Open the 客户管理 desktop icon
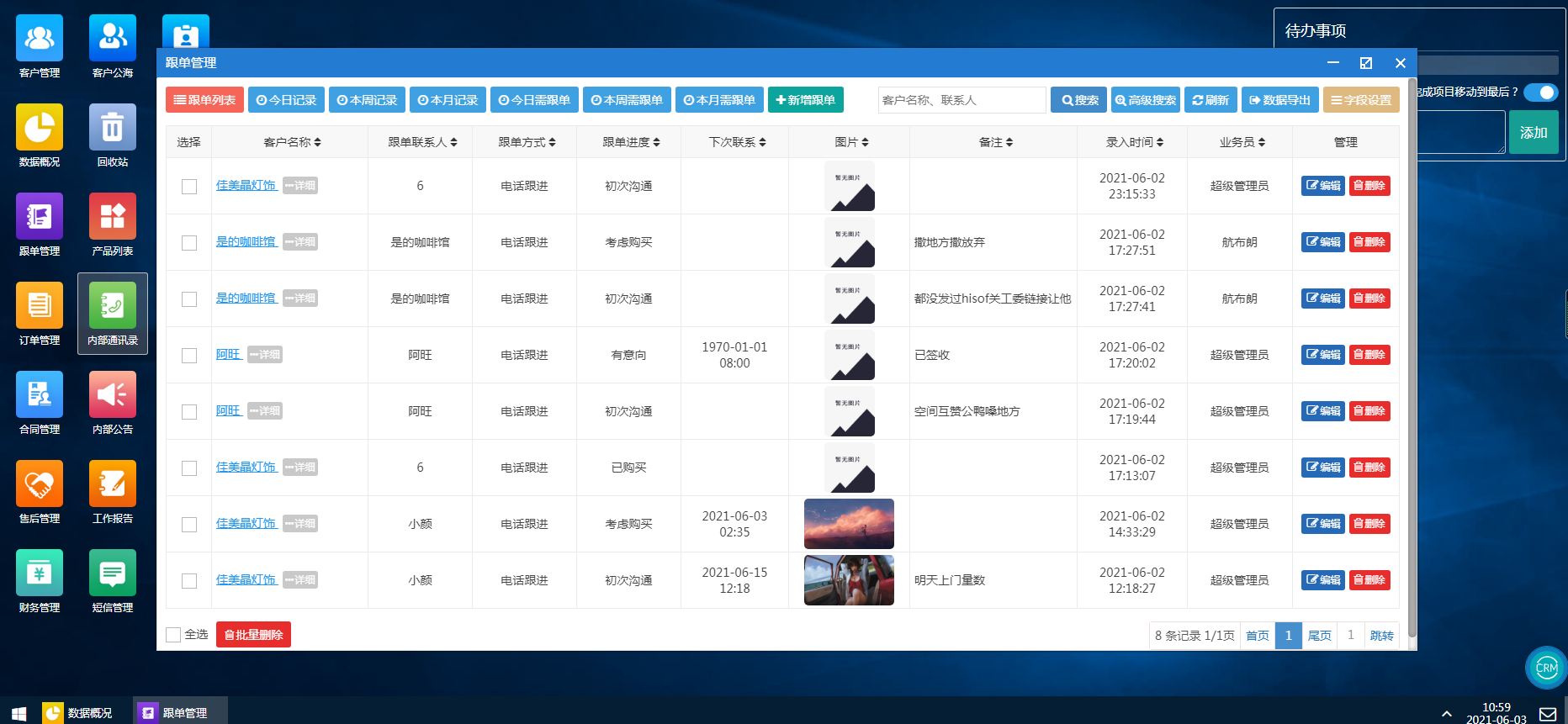The height and width of the screenshot is (724, 1568). 40,40
